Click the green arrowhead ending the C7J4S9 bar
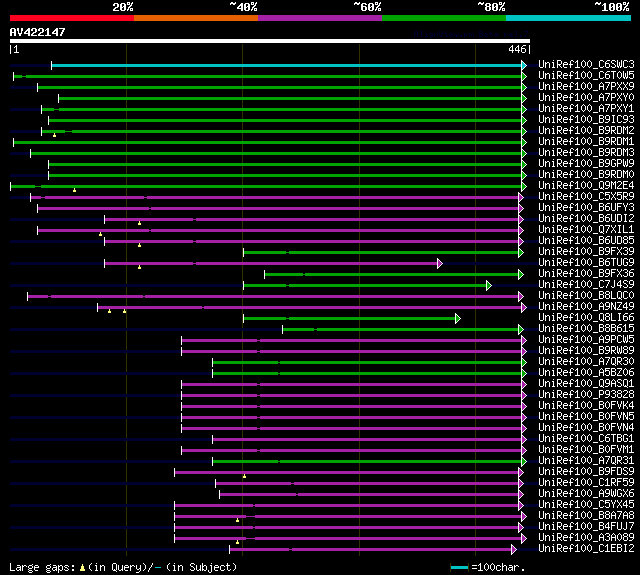The image size is (640, 575). [489, 286]
